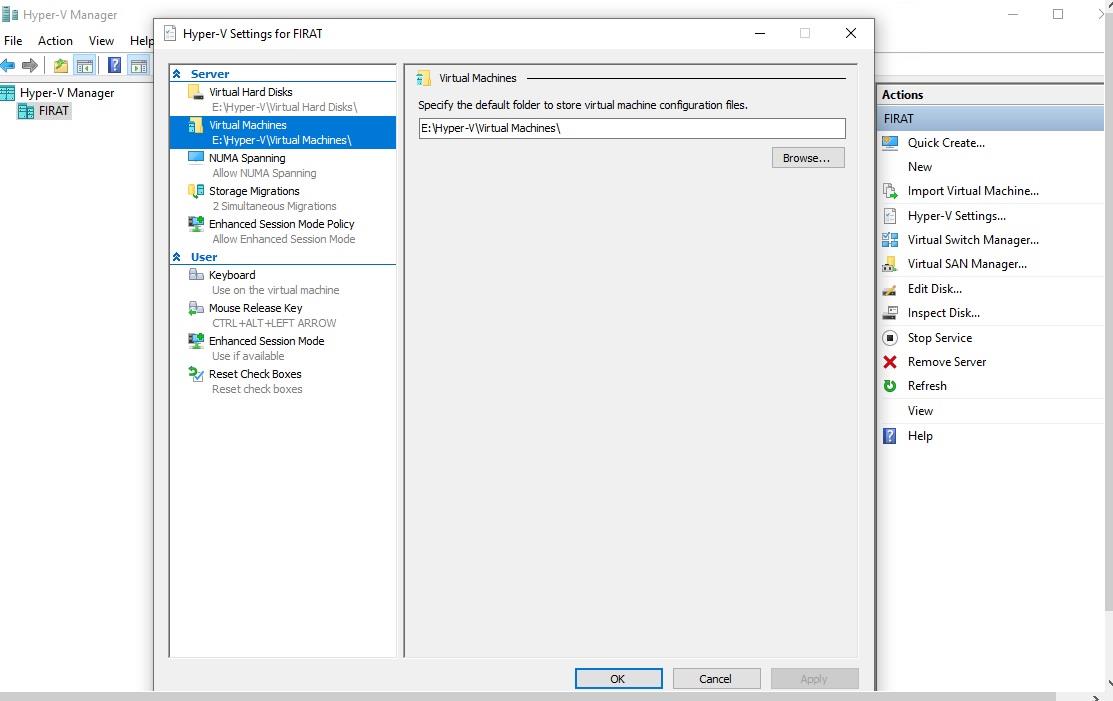This screenshot has width=1113, height=701.
Task: Click the Quick Create icon in Actions
Action: pyautogui.click(x=890, y=143)
